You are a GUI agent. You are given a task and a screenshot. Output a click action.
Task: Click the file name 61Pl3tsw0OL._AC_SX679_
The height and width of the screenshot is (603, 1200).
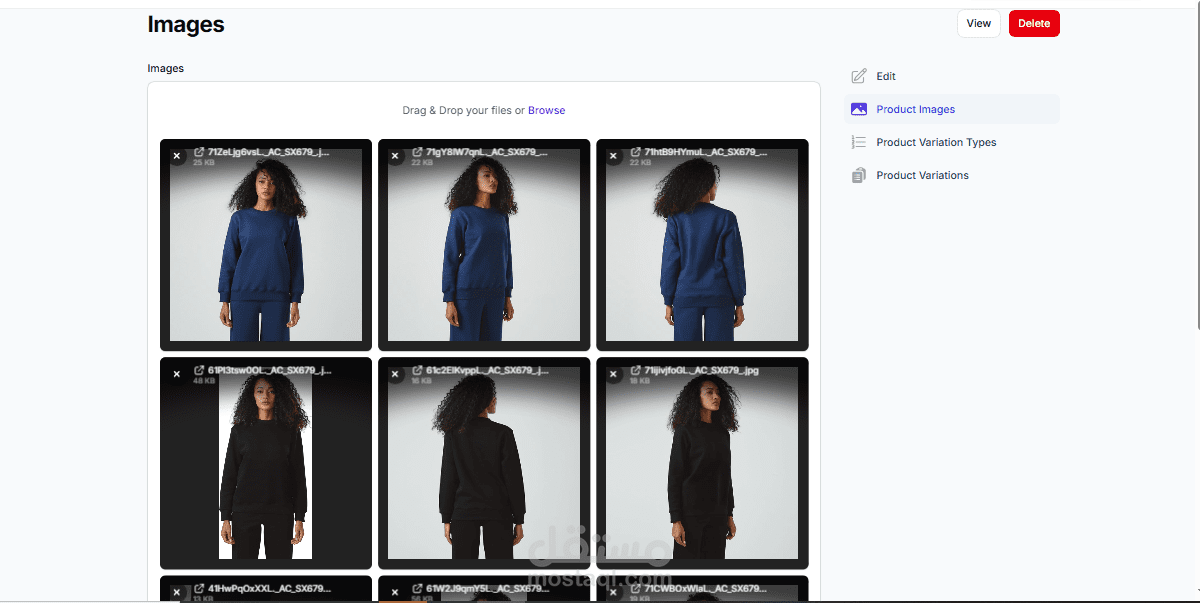tap(270, 370)
